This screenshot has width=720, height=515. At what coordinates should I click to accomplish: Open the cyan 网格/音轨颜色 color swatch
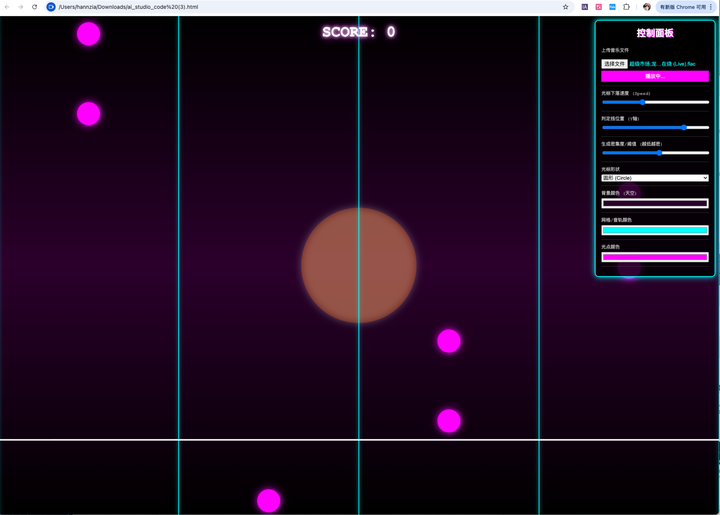tap(655, 230)
